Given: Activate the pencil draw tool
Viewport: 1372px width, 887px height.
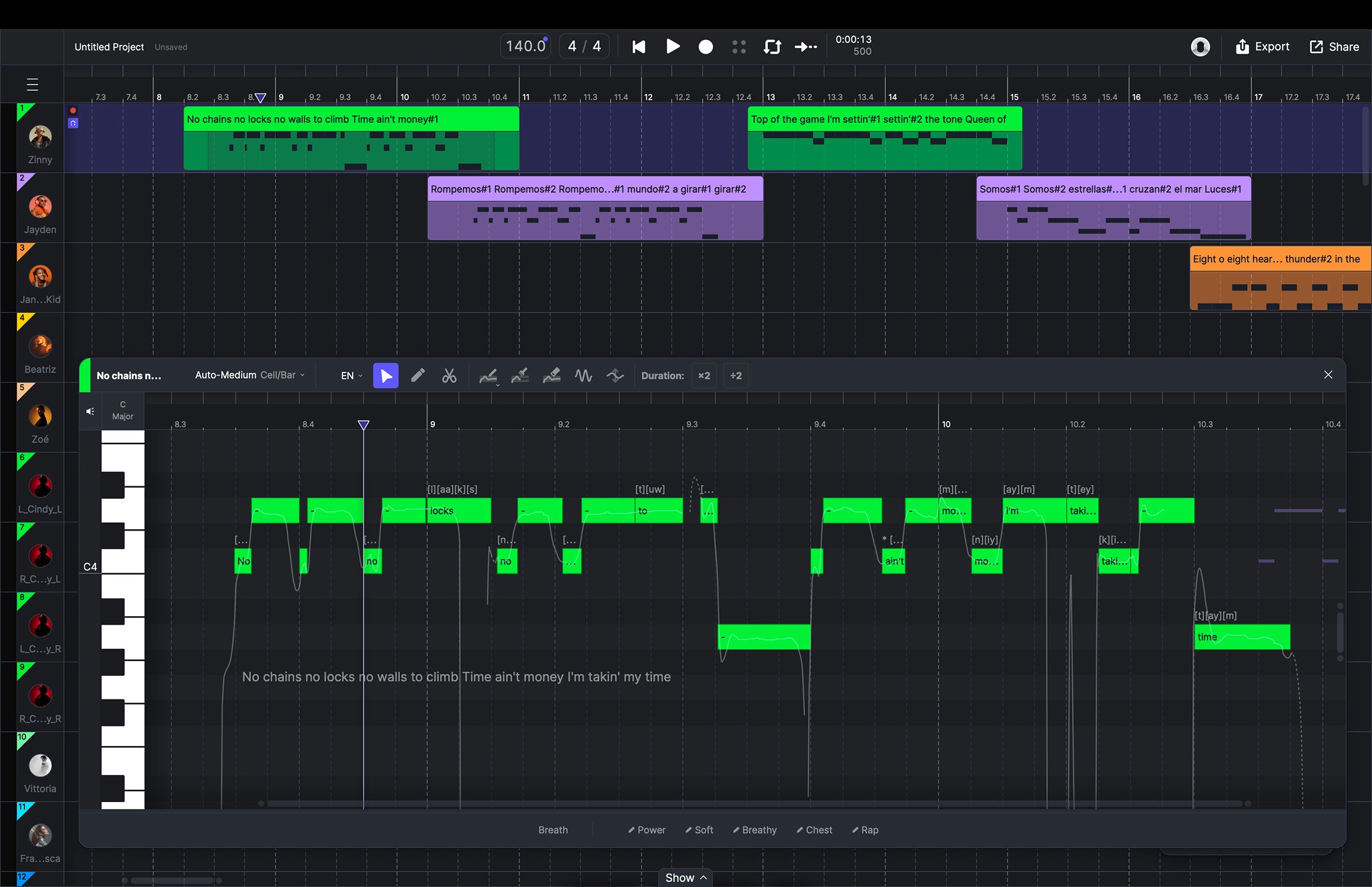Looking at the screenshot, I should [419, 376].
